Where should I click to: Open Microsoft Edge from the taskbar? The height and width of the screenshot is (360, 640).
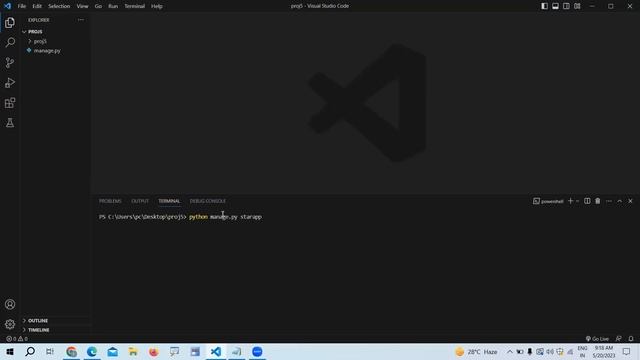click(92, 351)
